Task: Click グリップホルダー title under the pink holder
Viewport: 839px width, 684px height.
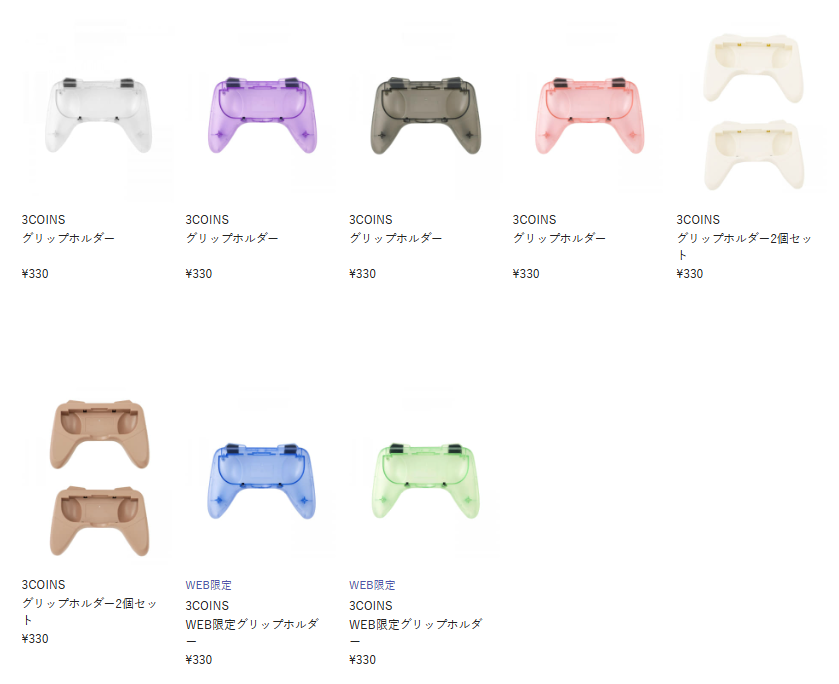Action: pos(559,238)
